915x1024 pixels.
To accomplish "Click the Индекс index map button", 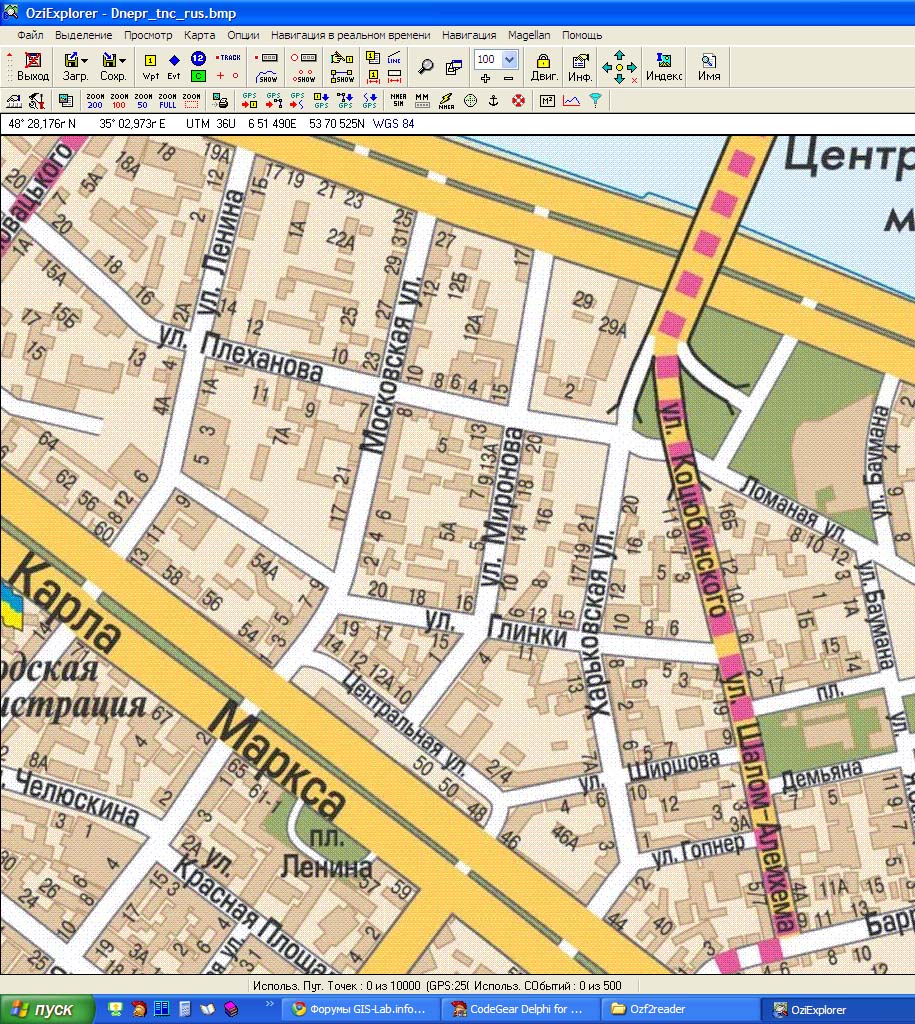I will (664, 67).
